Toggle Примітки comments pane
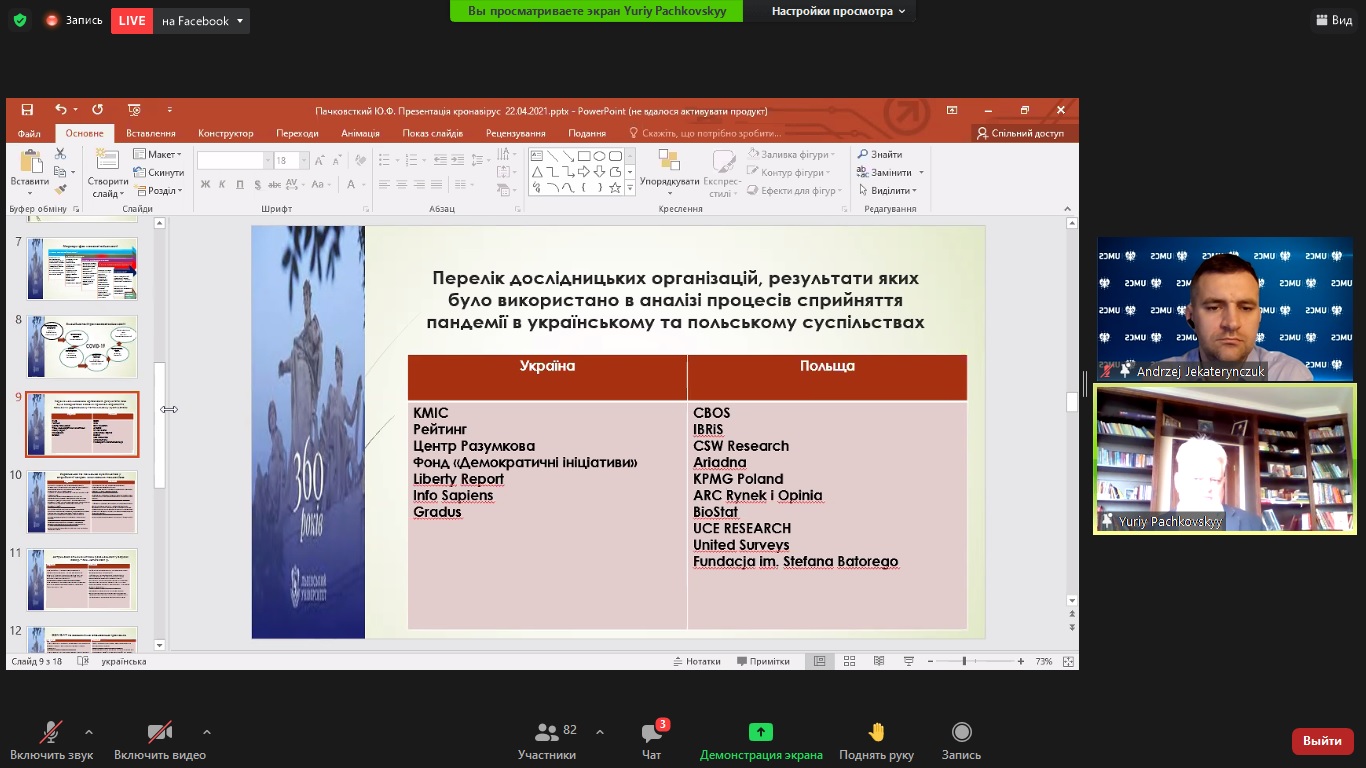The image size is (1366, 768). click(x=763, y=661)
